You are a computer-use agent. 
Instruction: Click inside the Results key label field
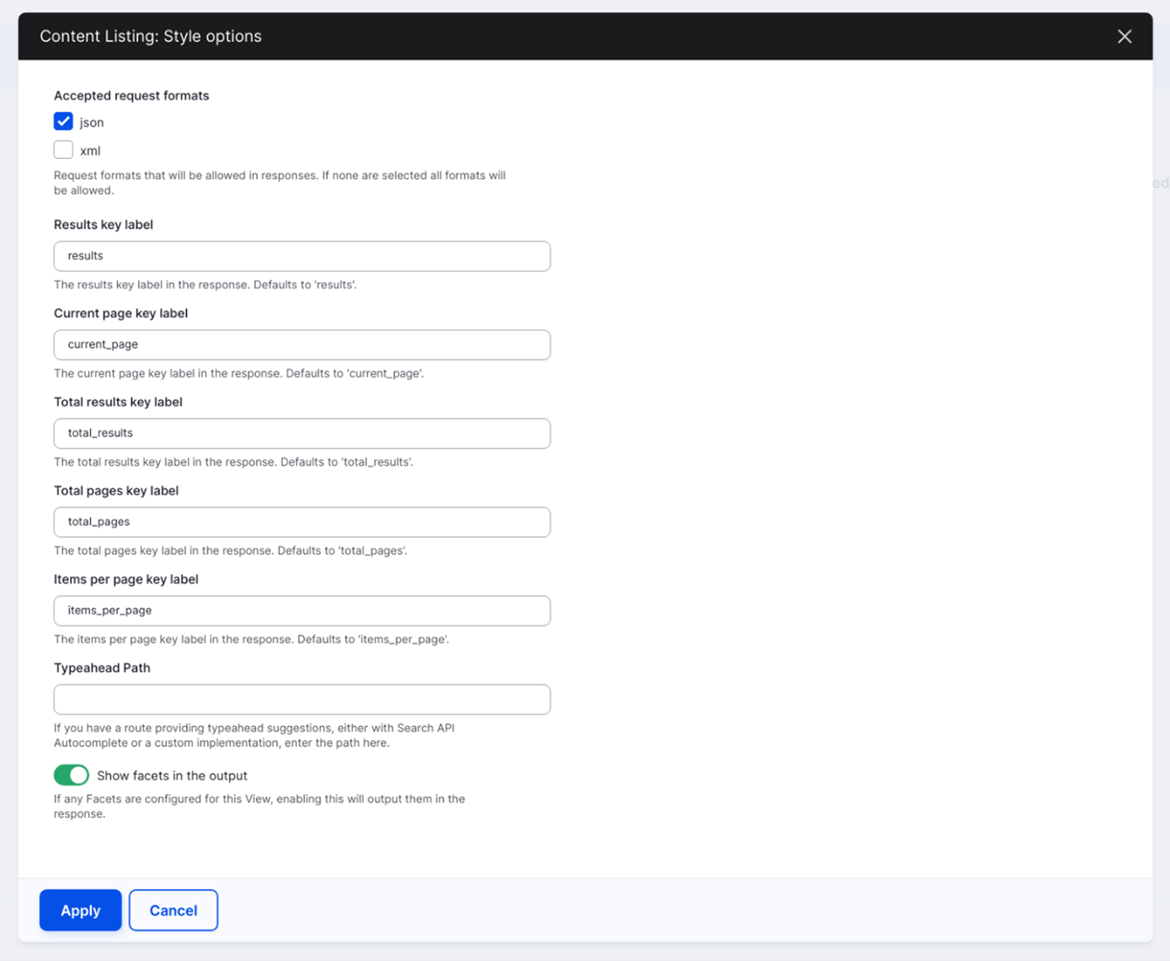(x=300, y=256)
